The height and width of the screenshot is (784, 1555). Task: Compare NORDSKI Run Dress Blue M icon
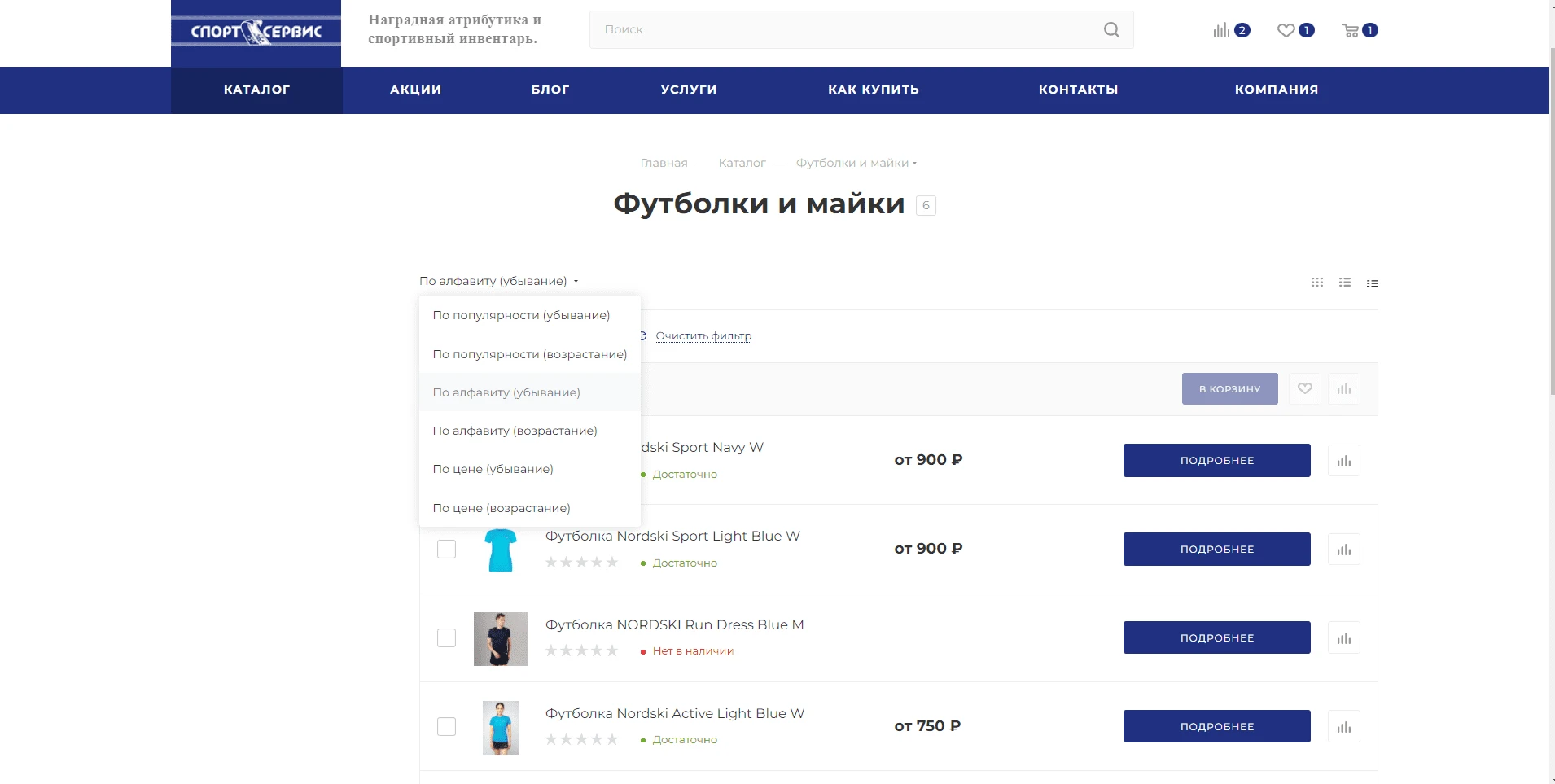pos(1344,638)
